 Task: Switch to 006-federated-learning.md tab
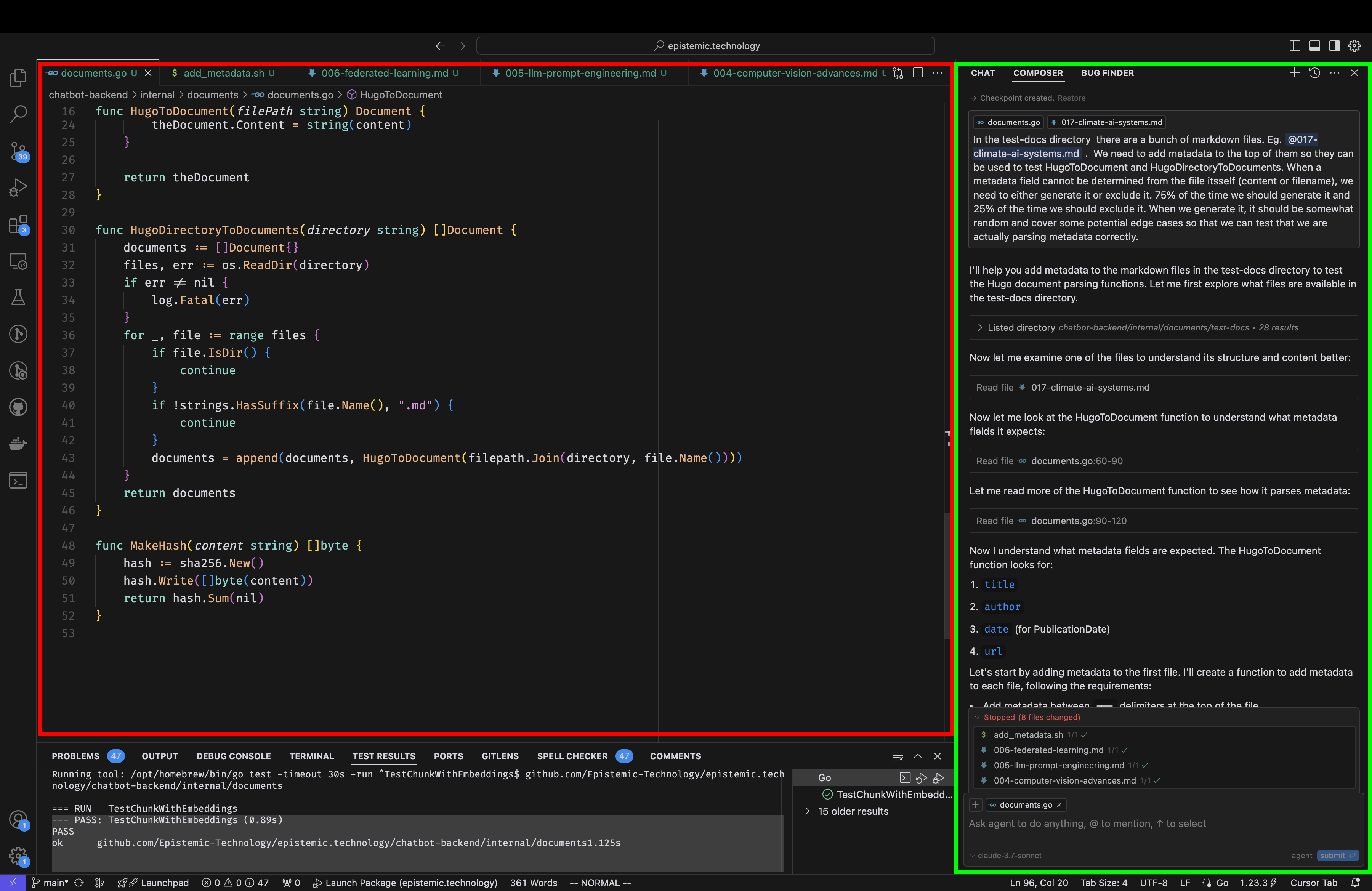click(384, 73)
